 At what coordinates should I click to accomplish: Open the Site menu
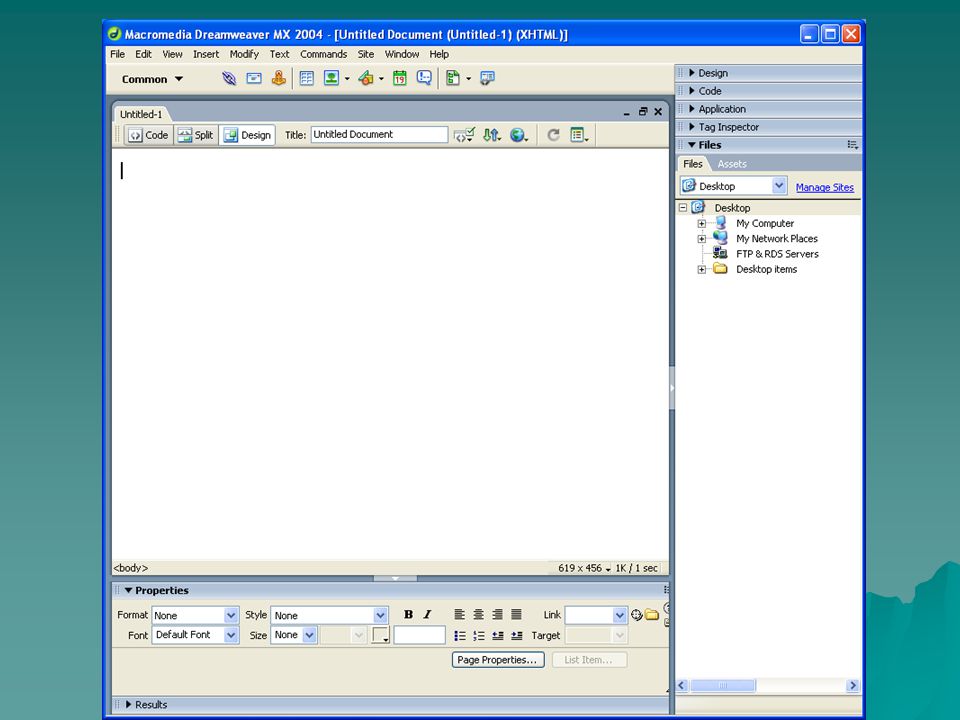pos(366,54)
